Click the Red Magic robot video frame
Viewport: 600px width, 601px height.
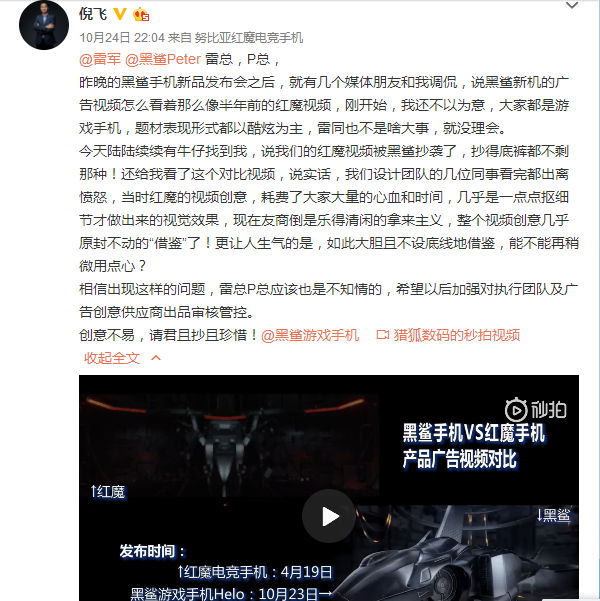(229, 446)
